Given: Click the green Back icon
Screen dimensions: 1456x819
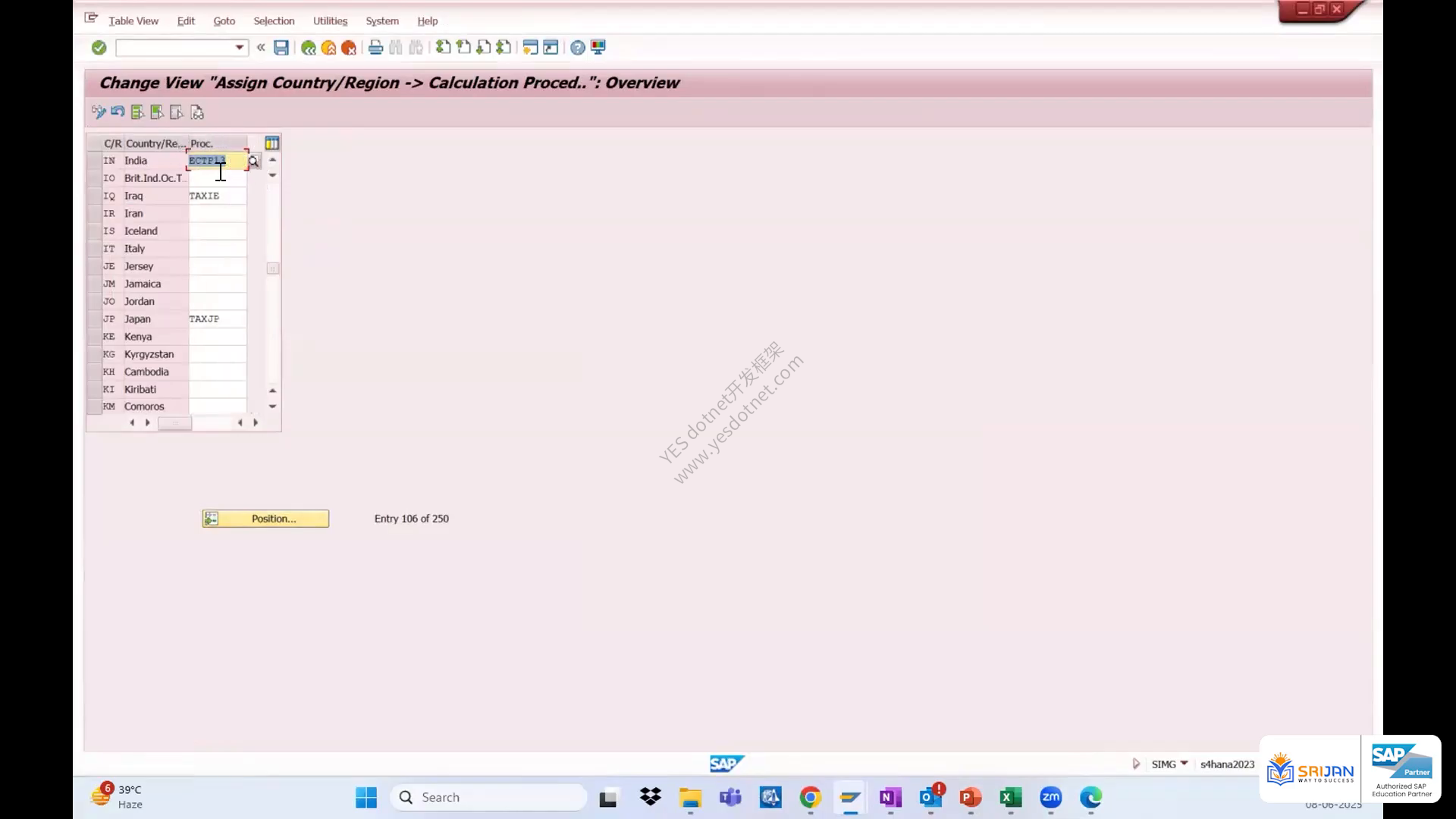Looking at the screenshot, I should click(x=308, y=48).
